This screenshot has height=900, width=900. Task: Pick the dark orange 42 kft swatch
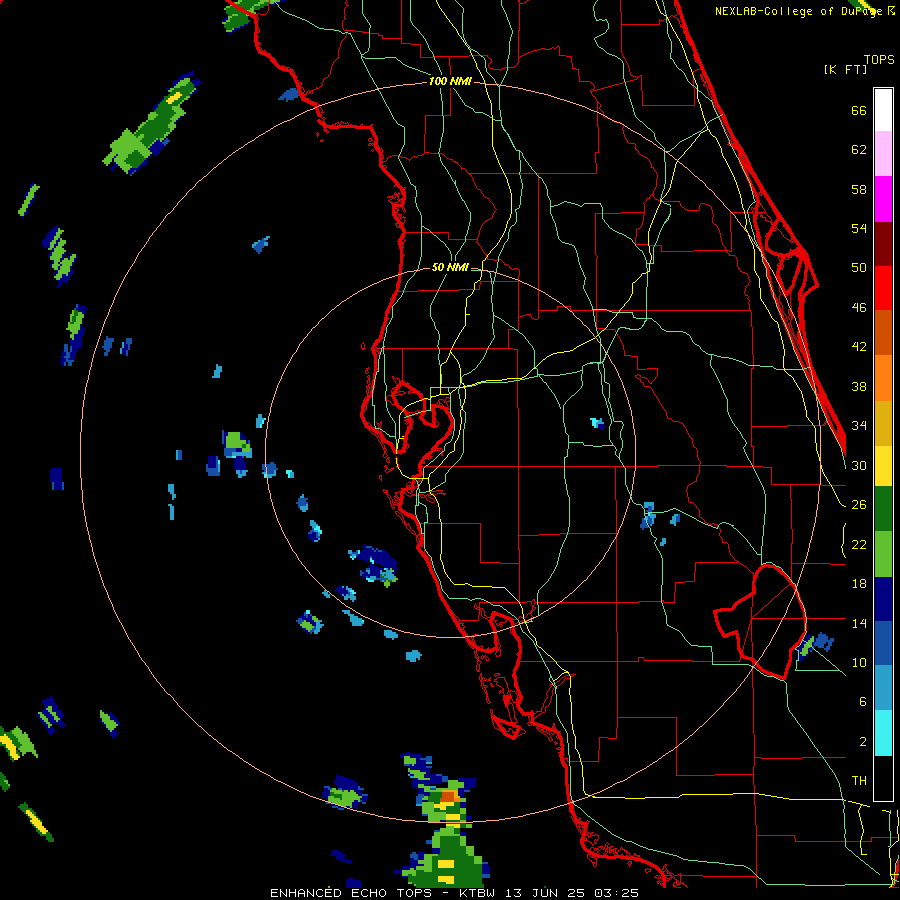tap(883, 333)
